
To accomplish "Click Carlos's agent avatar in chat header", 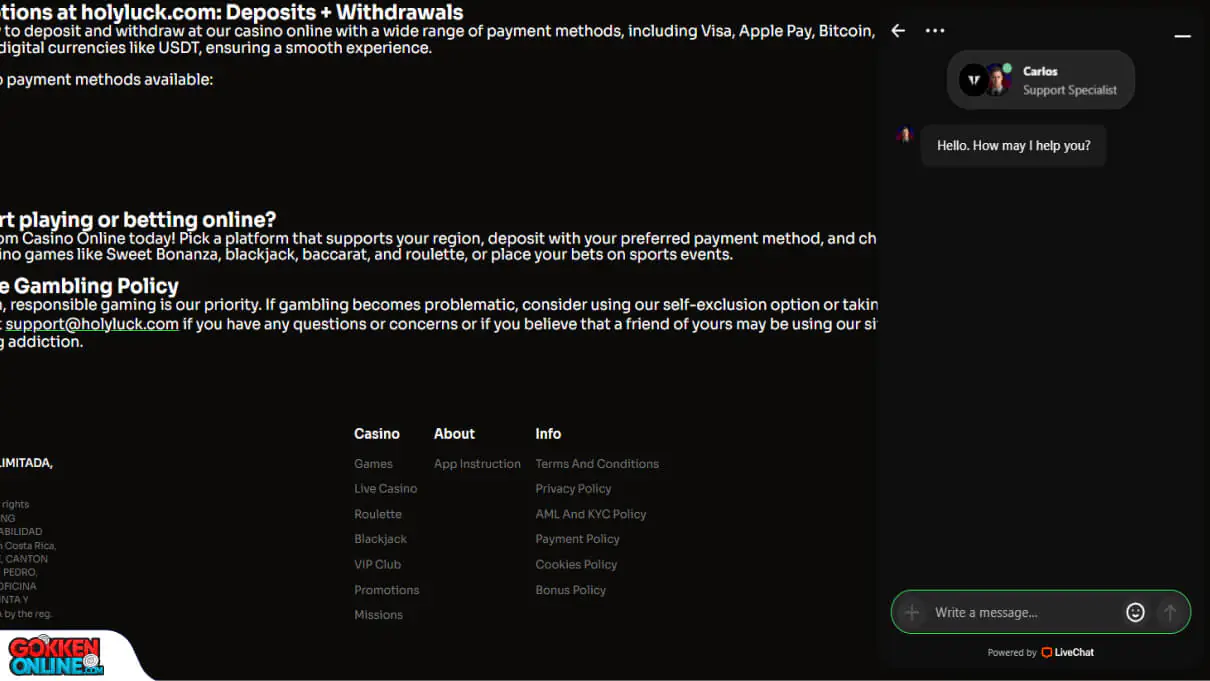I will pyautogui.click(x=996, y=80).
